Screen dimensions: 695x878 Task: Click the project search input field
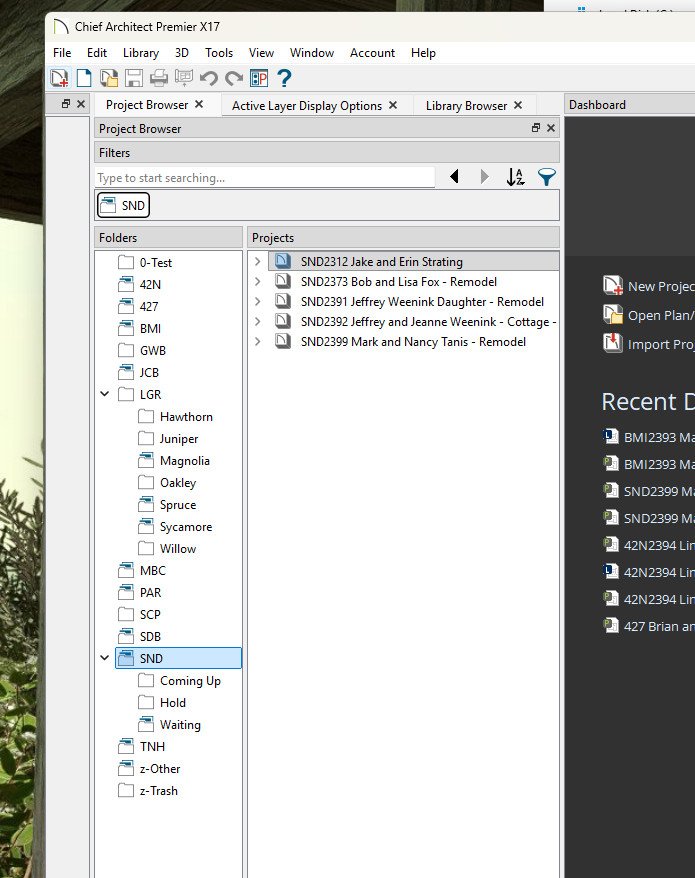pyautogui.click(x=265, y=178)
